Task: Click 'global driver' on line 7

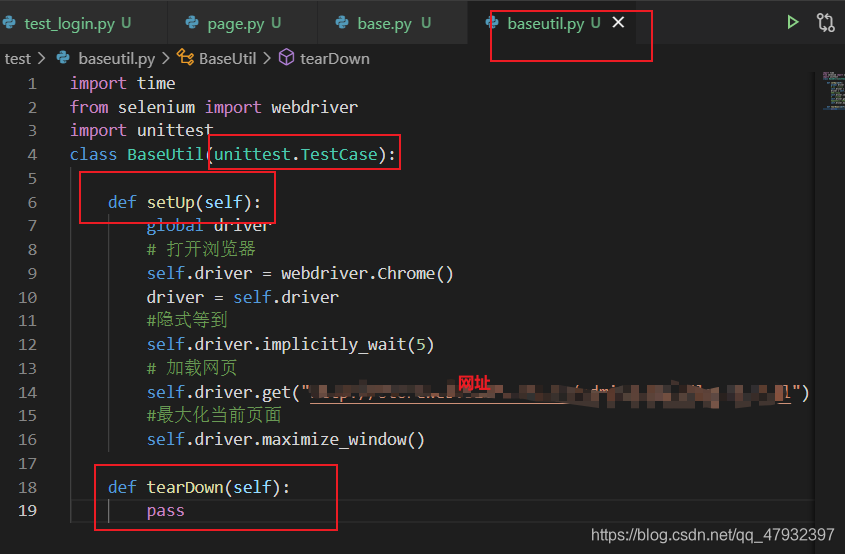Action: click(x=207, y=226)
